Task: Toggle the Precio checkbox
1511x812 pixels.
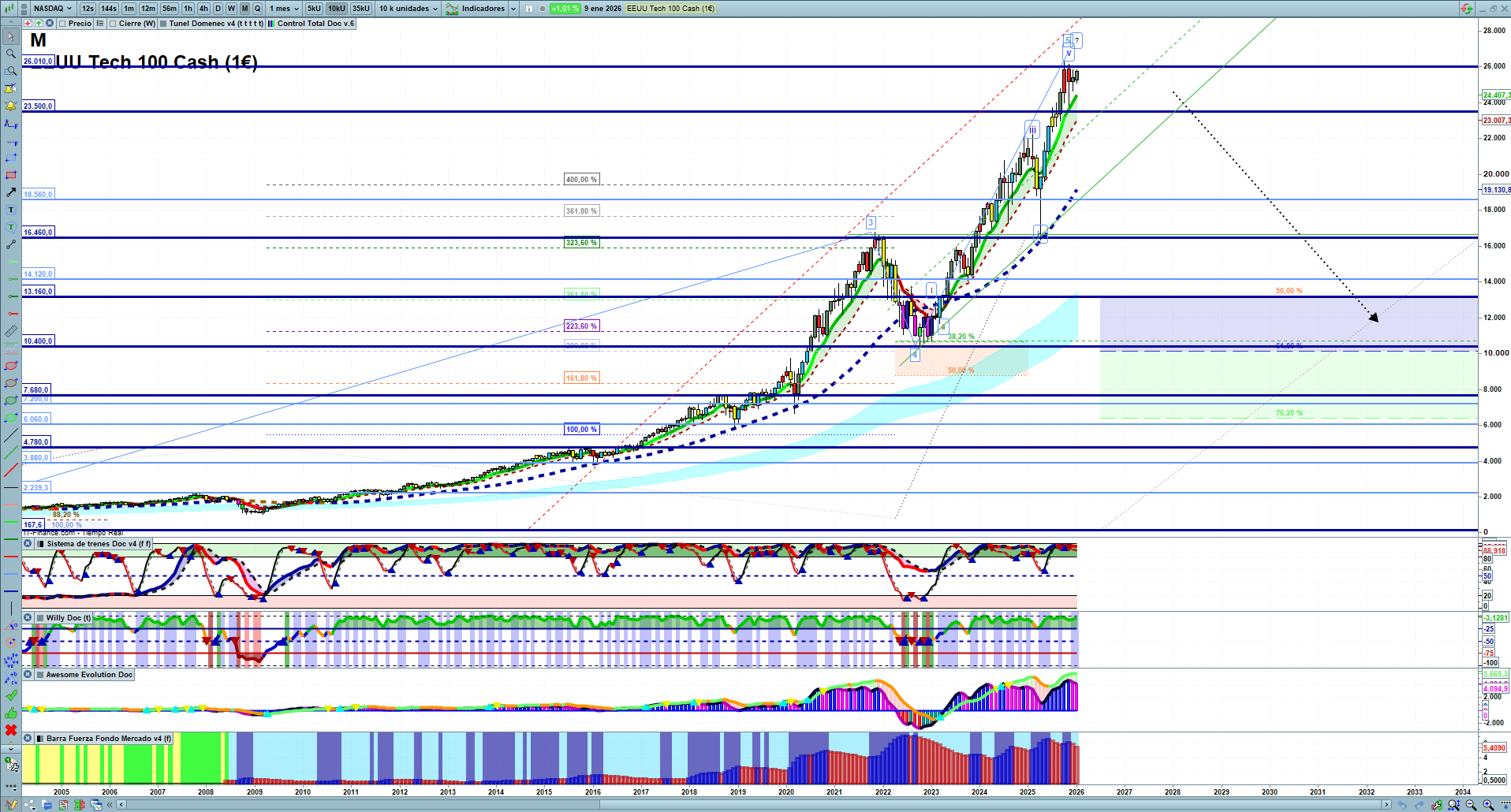Action: pyautogui.click(x=62, y=24)
